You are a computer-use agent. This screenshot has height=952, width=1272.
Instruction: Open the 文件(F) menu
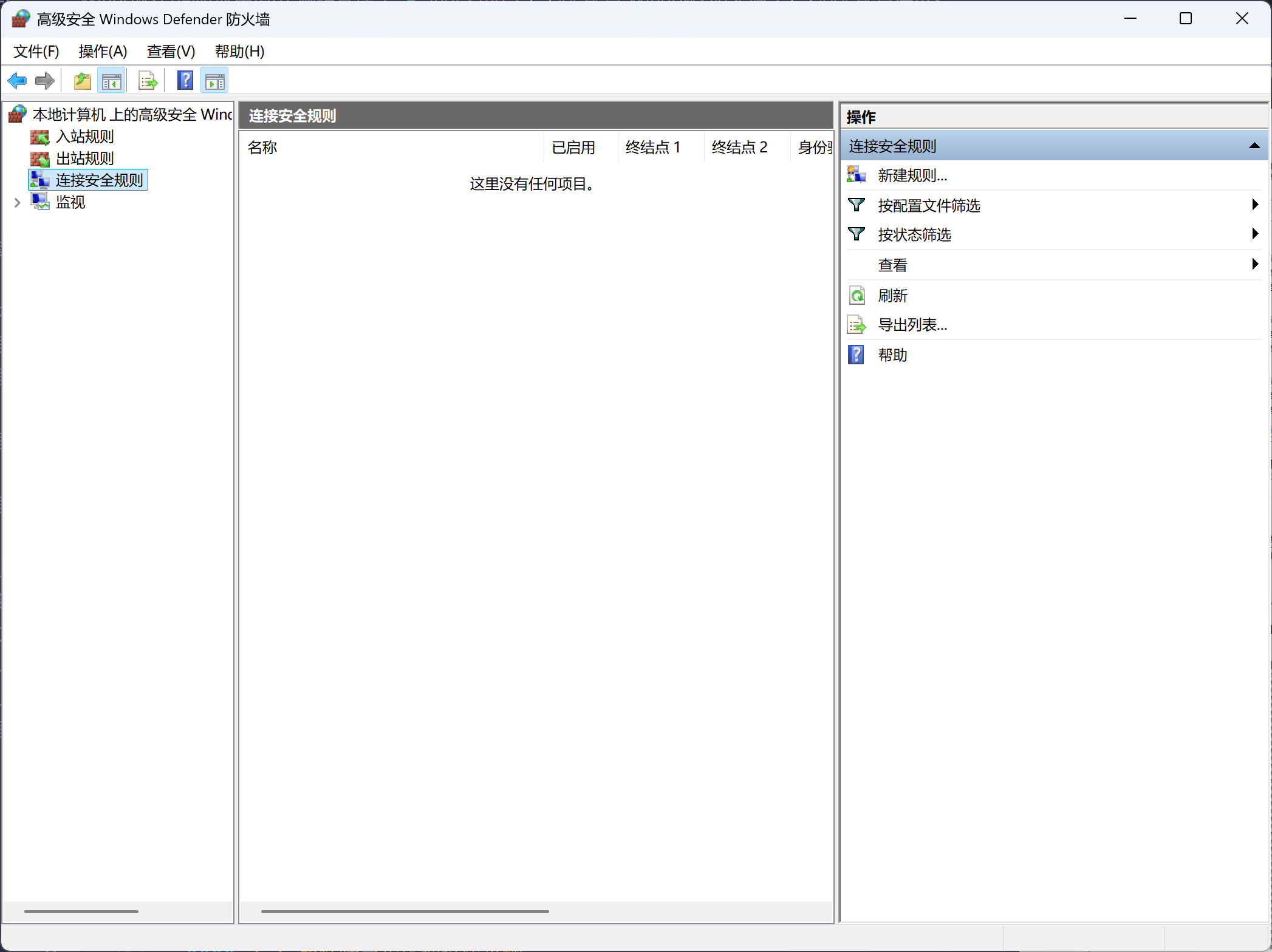(x=36, y=52)
